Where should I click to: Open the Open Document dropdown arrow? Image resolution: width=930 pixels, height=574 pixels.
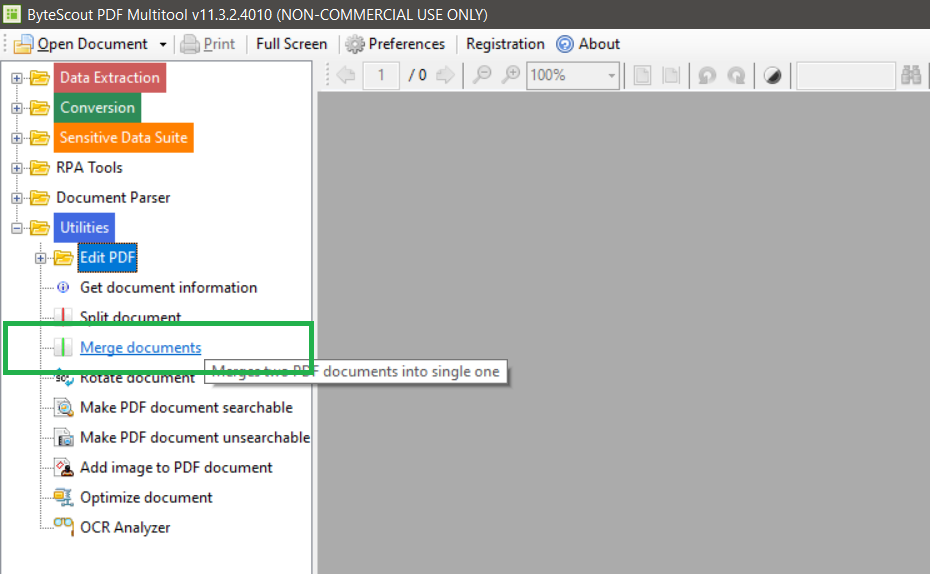163,44
